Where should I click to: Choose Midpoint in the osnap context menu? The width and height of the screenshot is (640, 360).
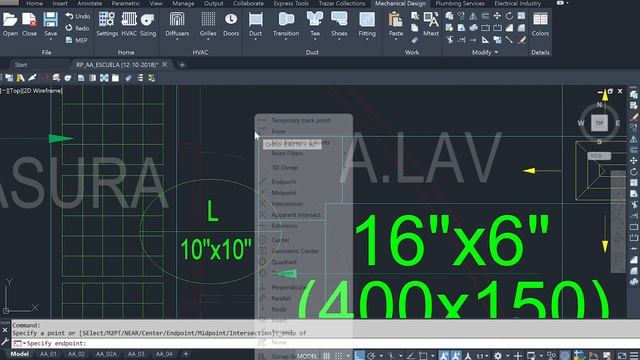(x=284, y=193)
